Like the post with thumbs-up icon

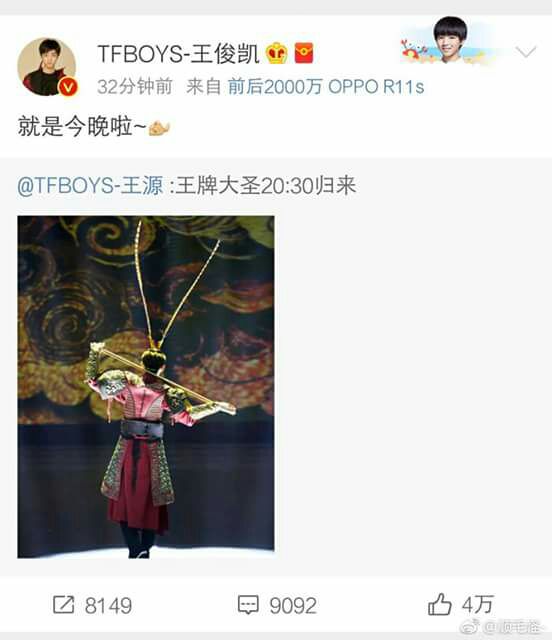[x=439, y=604]
